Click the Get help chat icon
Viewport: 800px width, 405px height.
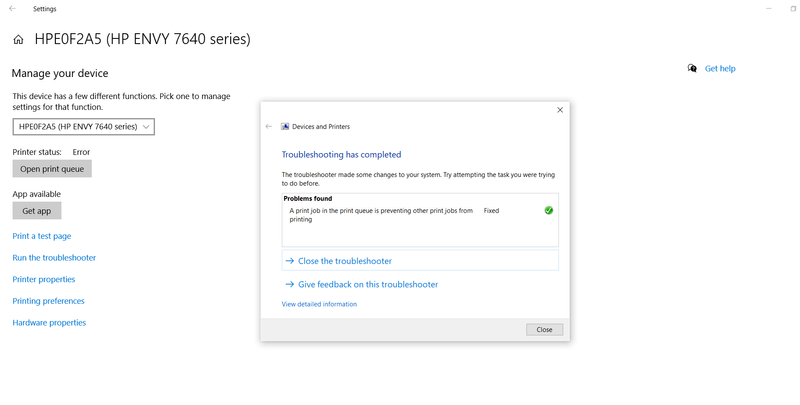692,68
